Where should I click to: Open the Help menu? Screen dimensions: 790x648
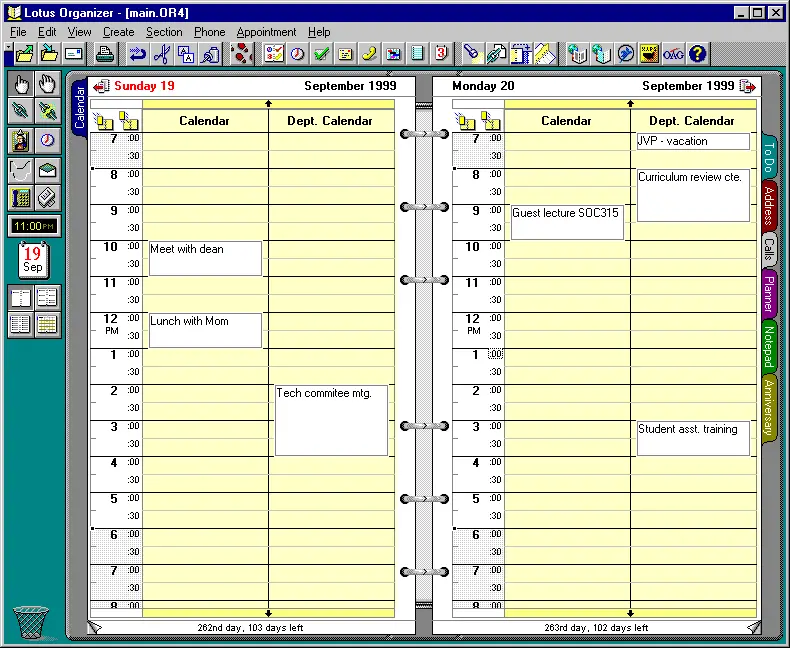(x=319, y=32)
